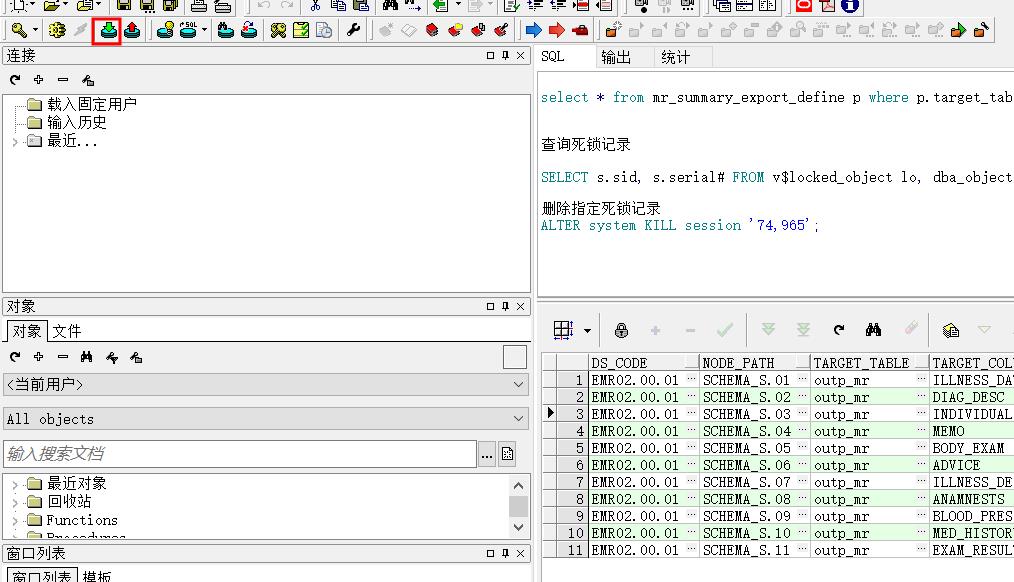Click the ellipsis button beside search field

pyautogui.click(x=487, y=454)
